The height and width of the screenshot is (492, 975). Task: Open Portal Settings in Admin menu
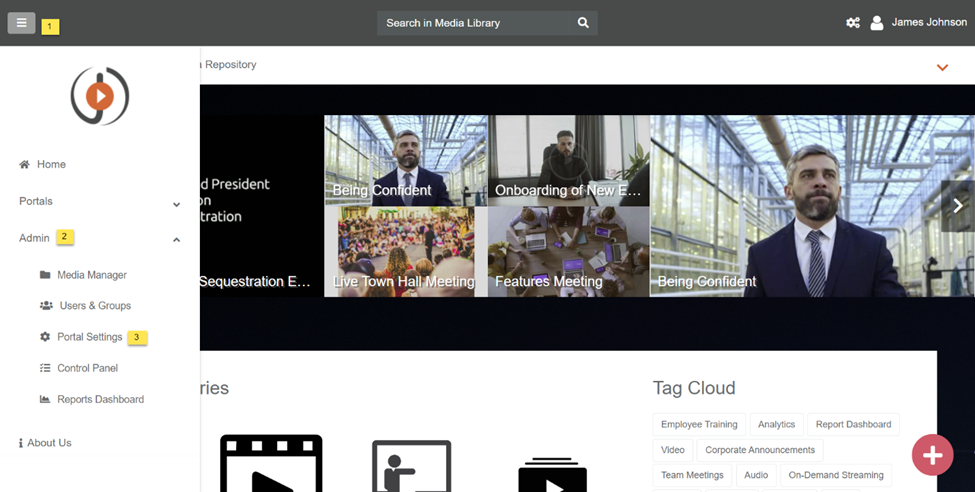[89, 337]
